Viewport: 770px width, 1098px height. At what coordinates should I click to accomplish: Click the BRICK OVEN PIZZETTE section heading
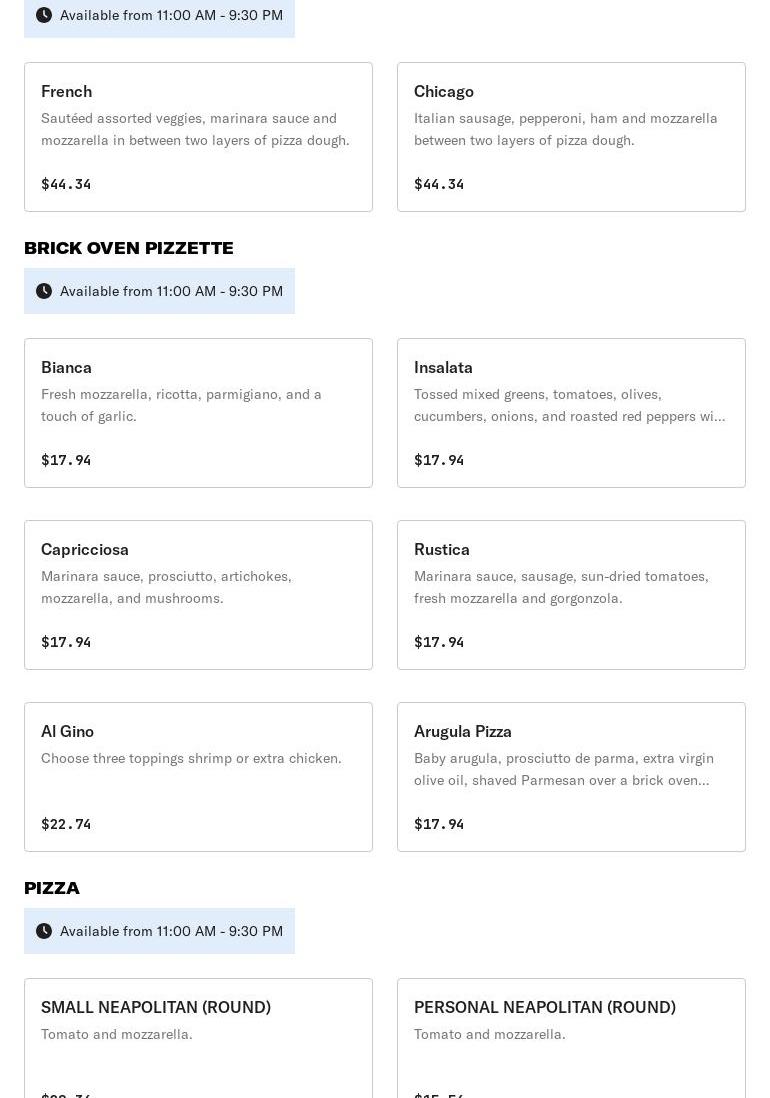point(129,248)
